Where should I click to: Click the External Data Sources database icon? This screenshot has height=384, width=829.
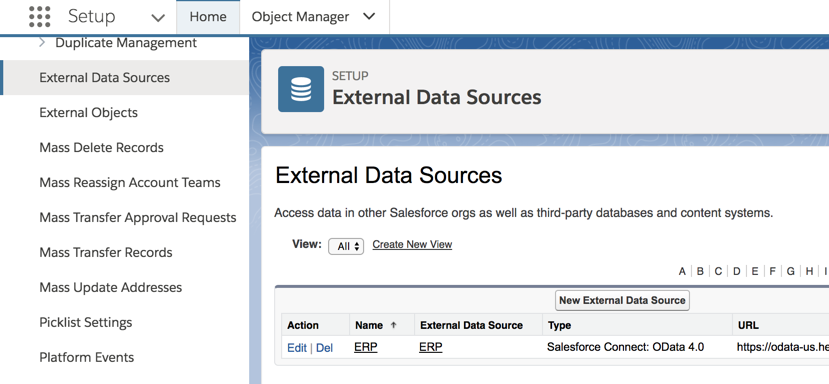click(x=301, y=89)
